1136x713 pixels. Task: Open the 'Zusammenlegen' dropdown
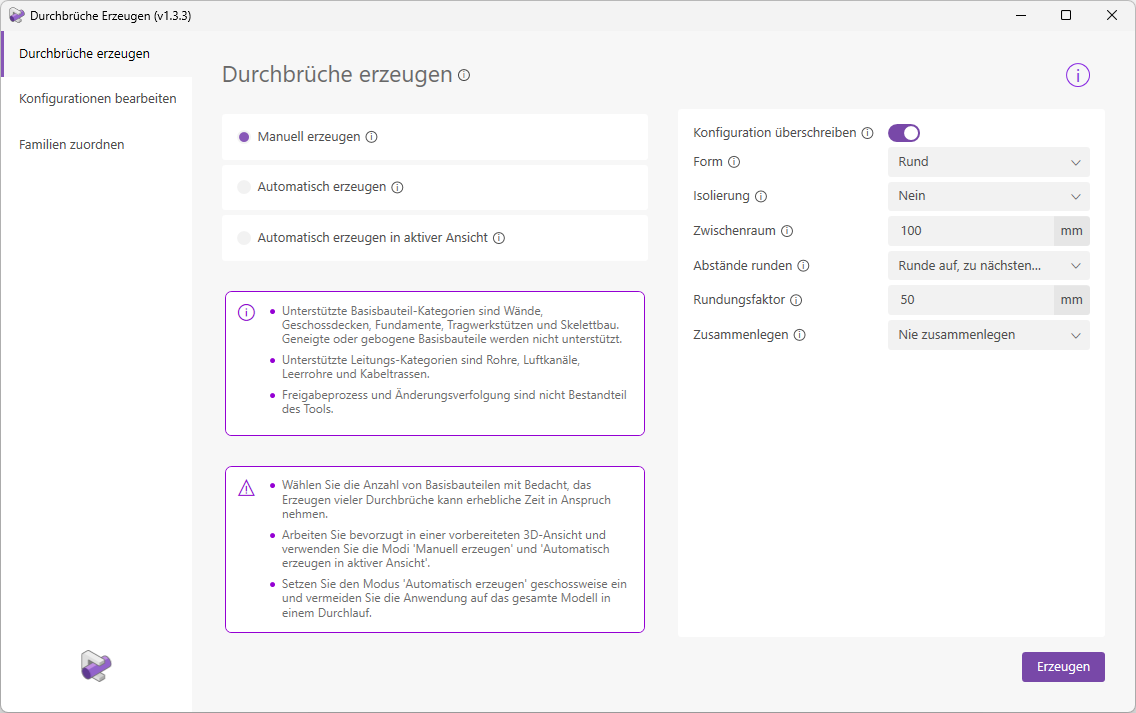[x=988, y=335]
